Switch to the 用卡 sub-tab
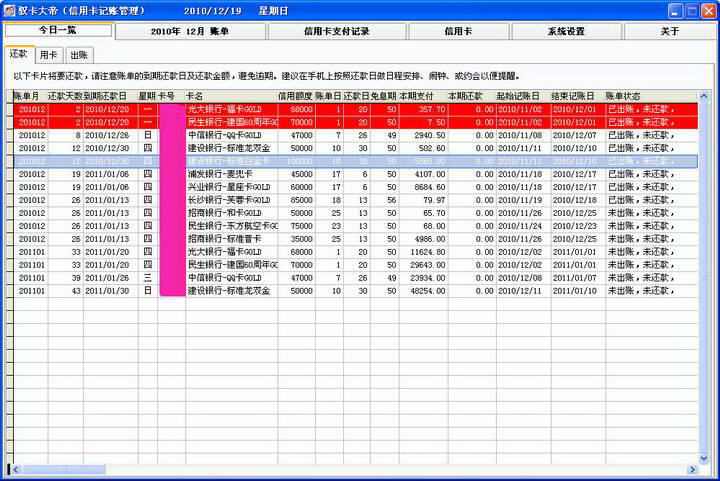 48,55
